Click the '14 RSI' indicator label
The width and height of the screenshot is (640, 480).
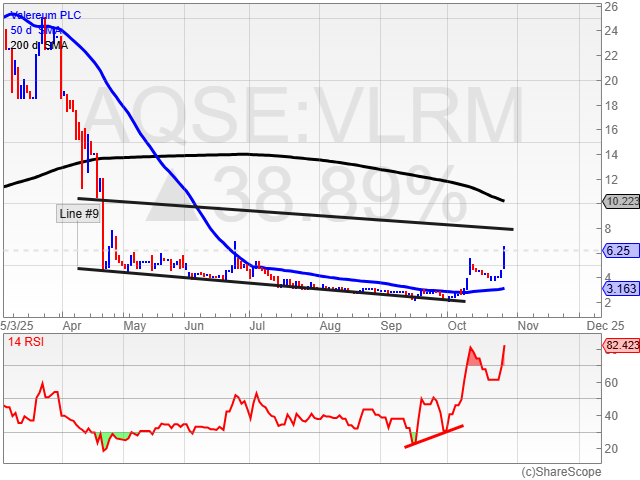click(26, 342)
